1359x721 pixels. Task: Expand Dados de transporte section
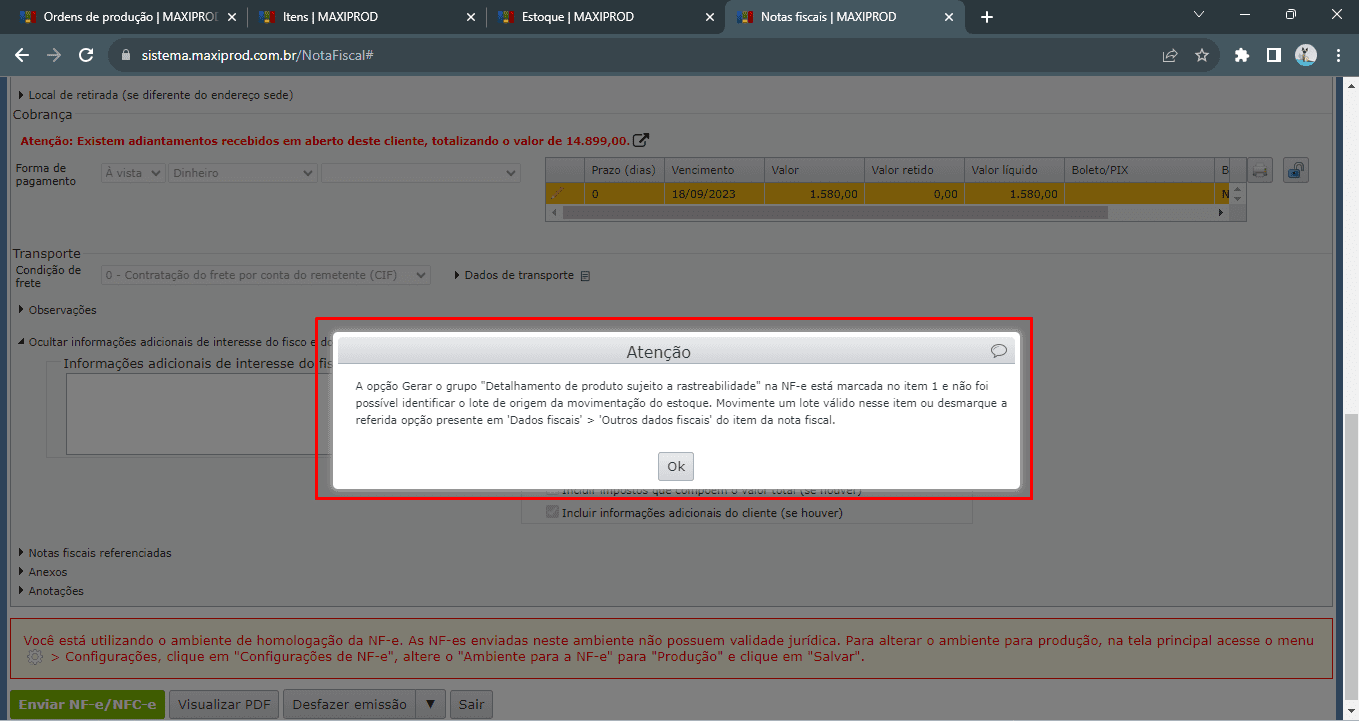[513, 275]
